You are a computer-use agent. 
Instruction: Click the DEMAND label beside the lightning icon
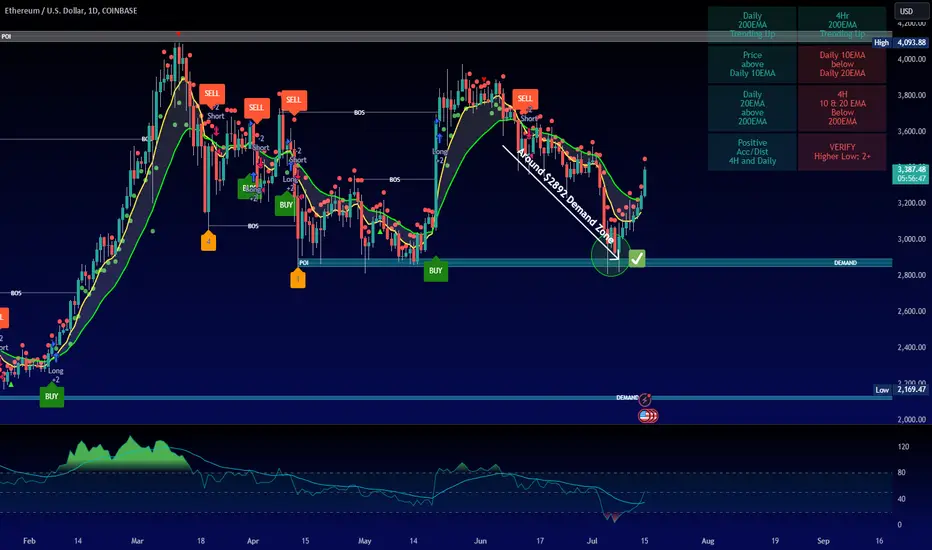[626, 397]
